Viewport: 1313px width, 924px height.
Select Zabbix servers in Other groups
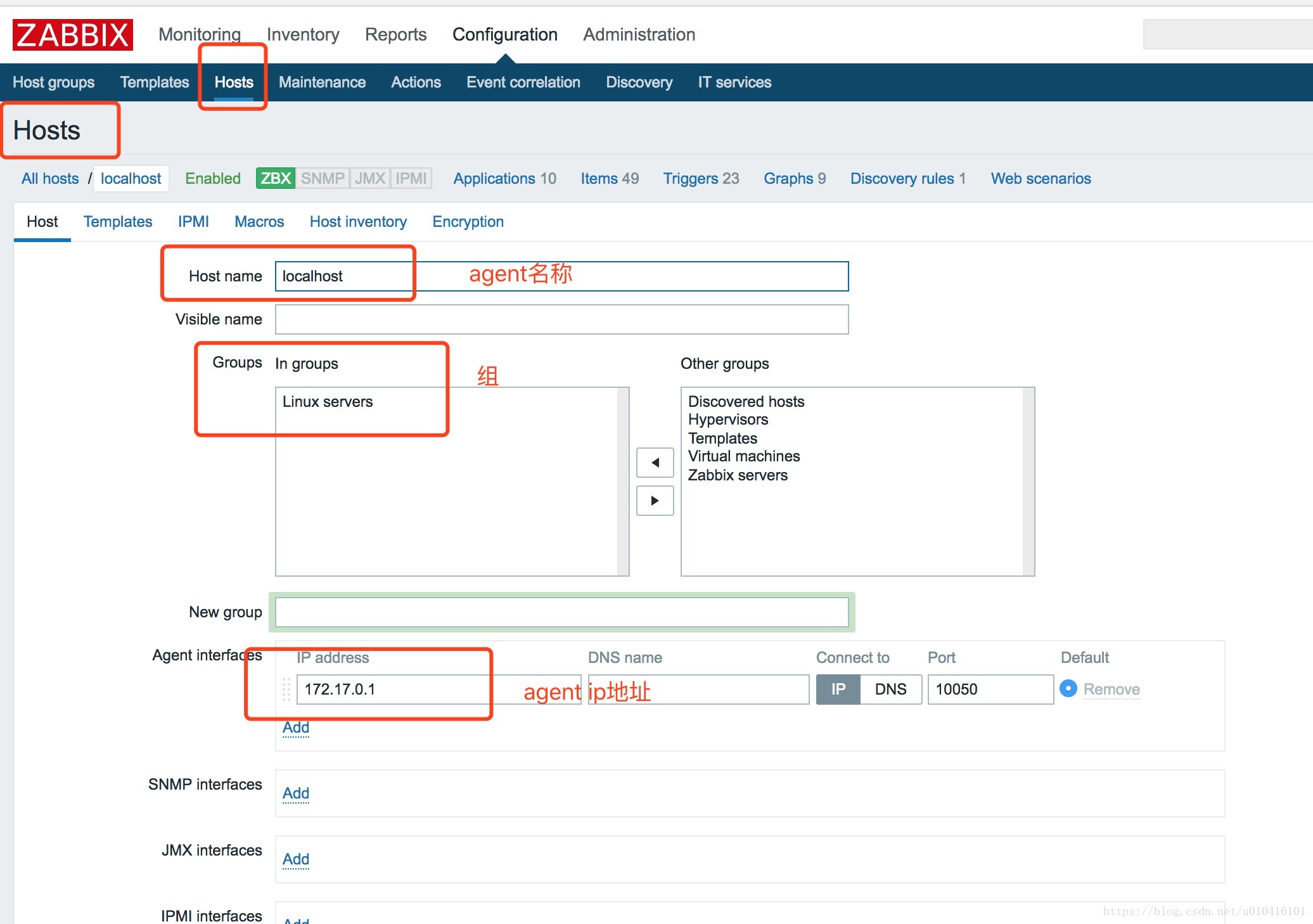click(x=738, y=475)
